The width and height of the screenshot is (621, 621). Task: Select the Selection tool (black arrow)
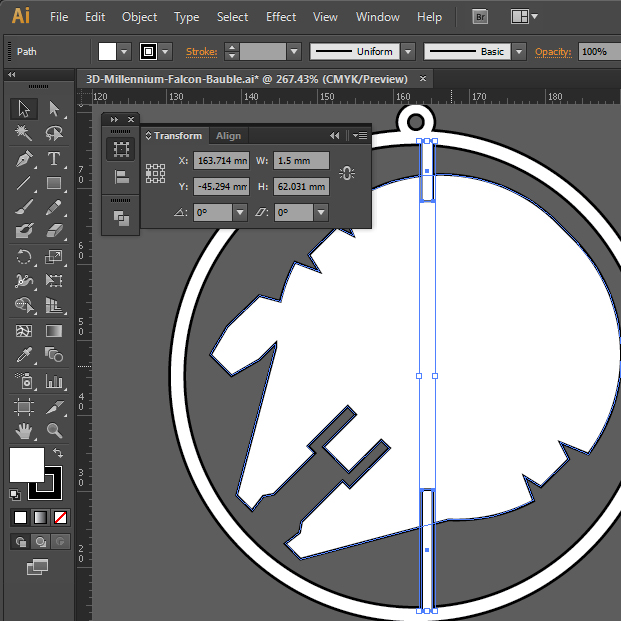24,109
